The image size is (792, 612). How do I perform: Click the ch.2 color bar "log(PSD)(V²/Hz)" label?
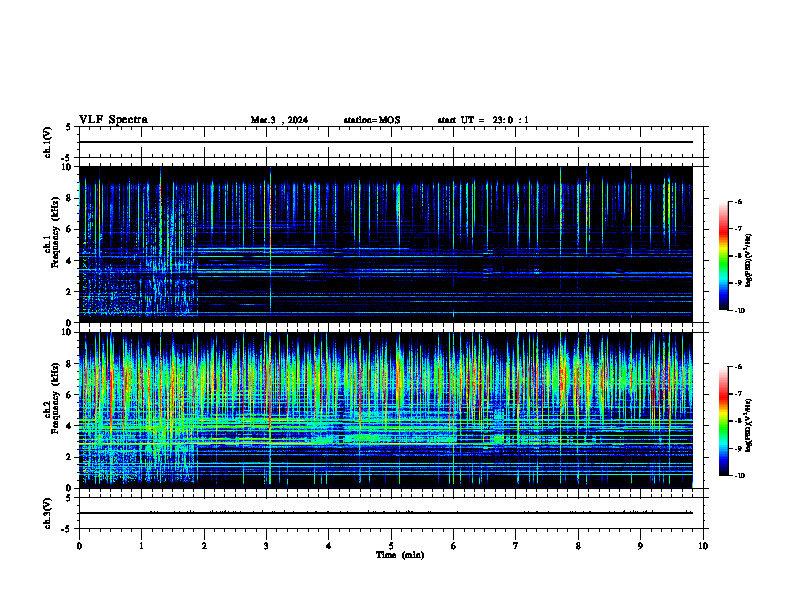click(x=749, y=425)
